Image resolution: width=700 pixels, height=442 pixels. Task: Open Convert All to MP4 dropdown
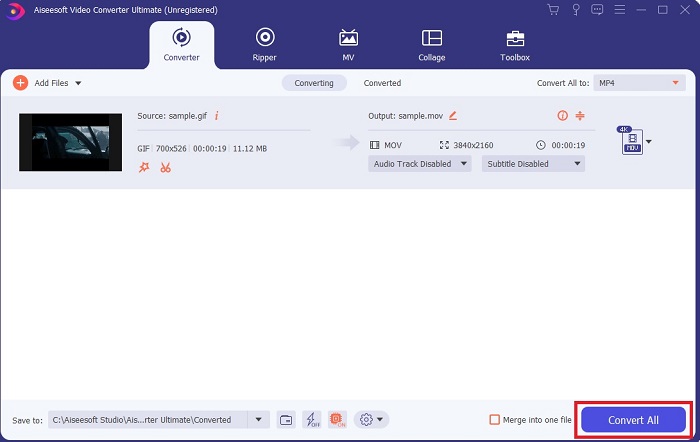click(639, 83)
